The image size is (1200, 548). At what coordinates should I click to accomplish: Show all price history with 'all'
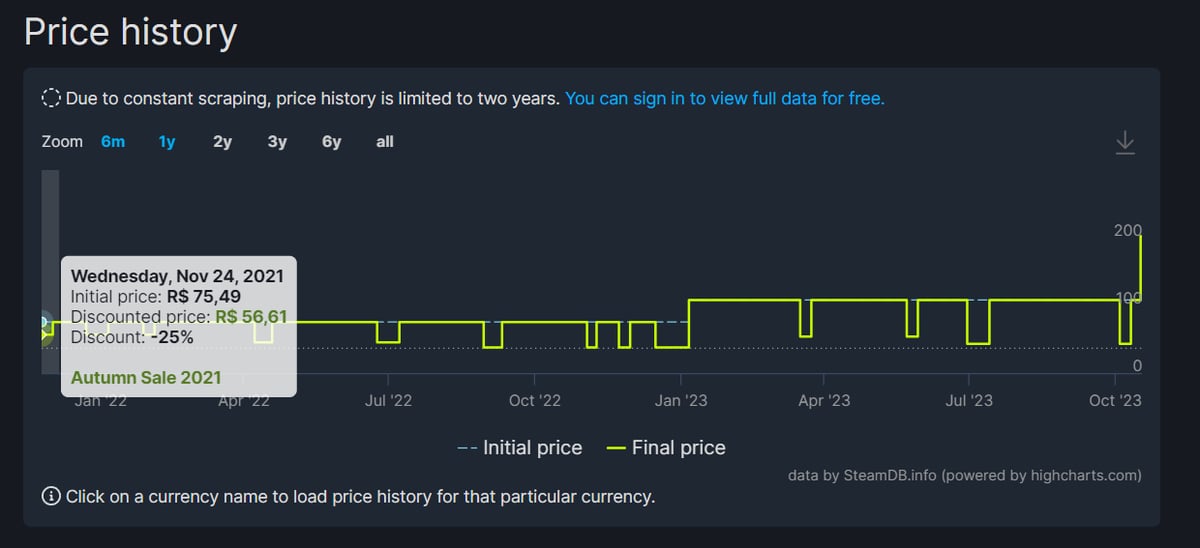click(x=385, y=142)
